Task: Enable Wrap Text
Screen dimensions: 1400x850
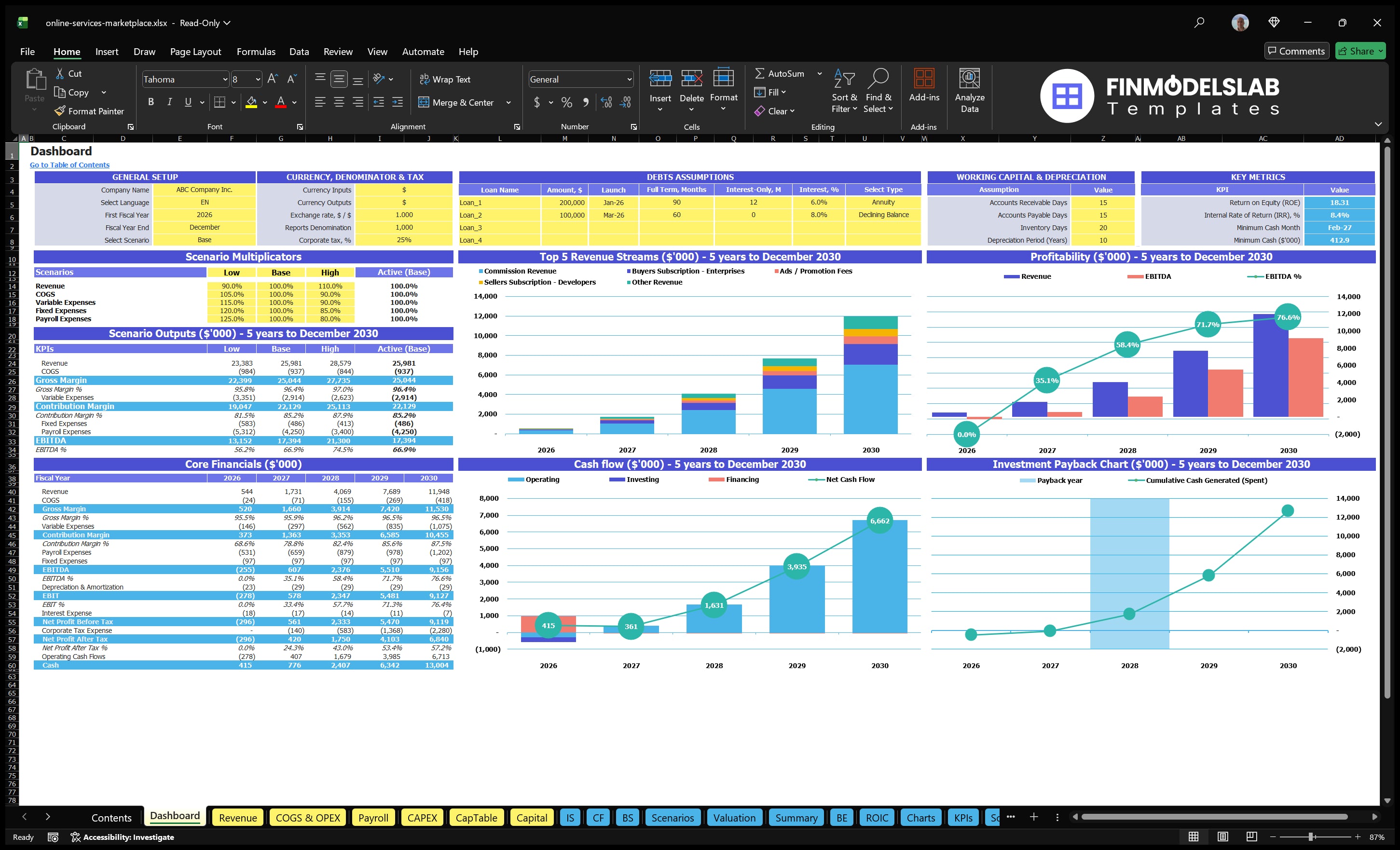Action: pyautogui.click(x=445, y=79)
